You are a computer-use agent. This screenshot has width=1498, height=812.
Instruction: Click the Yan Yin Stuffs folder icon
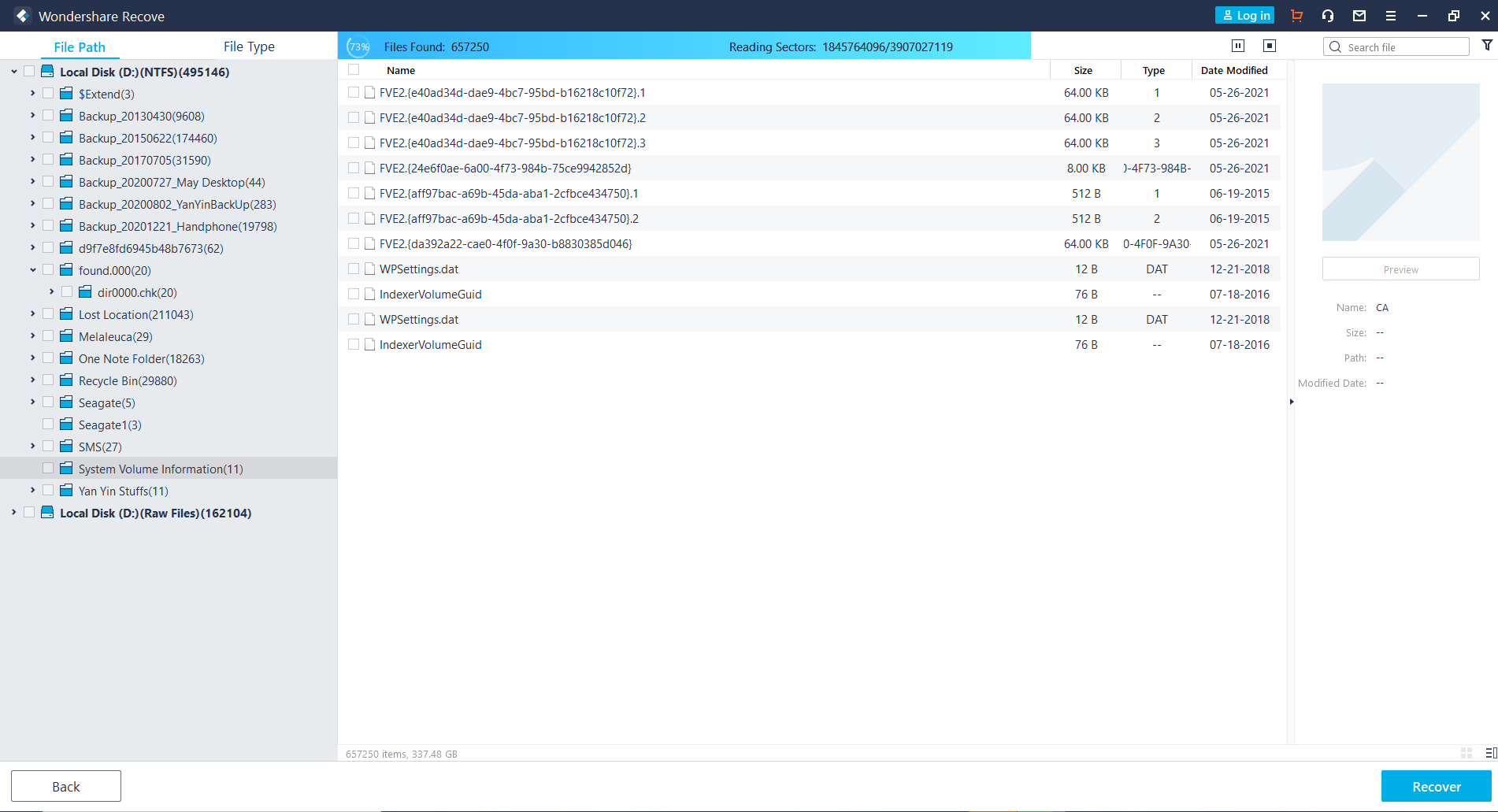(x=66, y=490)
